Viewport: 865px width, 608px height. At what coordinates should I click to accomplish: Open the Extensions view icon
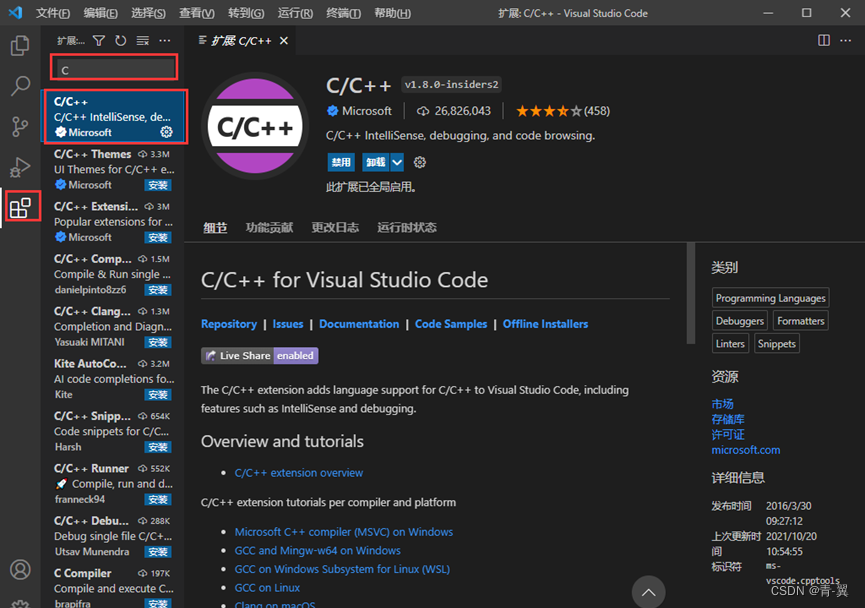20,208
